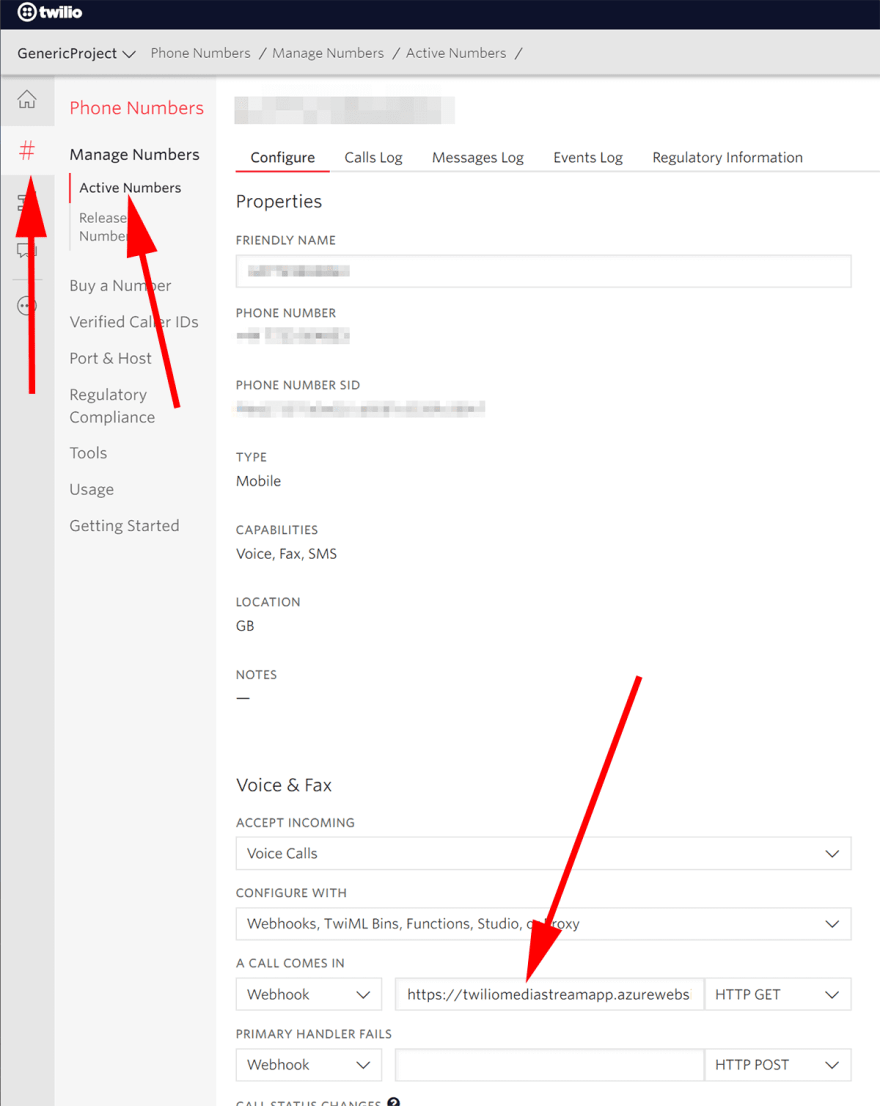Open Port & Host section

pyautogui.click(x=110, y=358)
